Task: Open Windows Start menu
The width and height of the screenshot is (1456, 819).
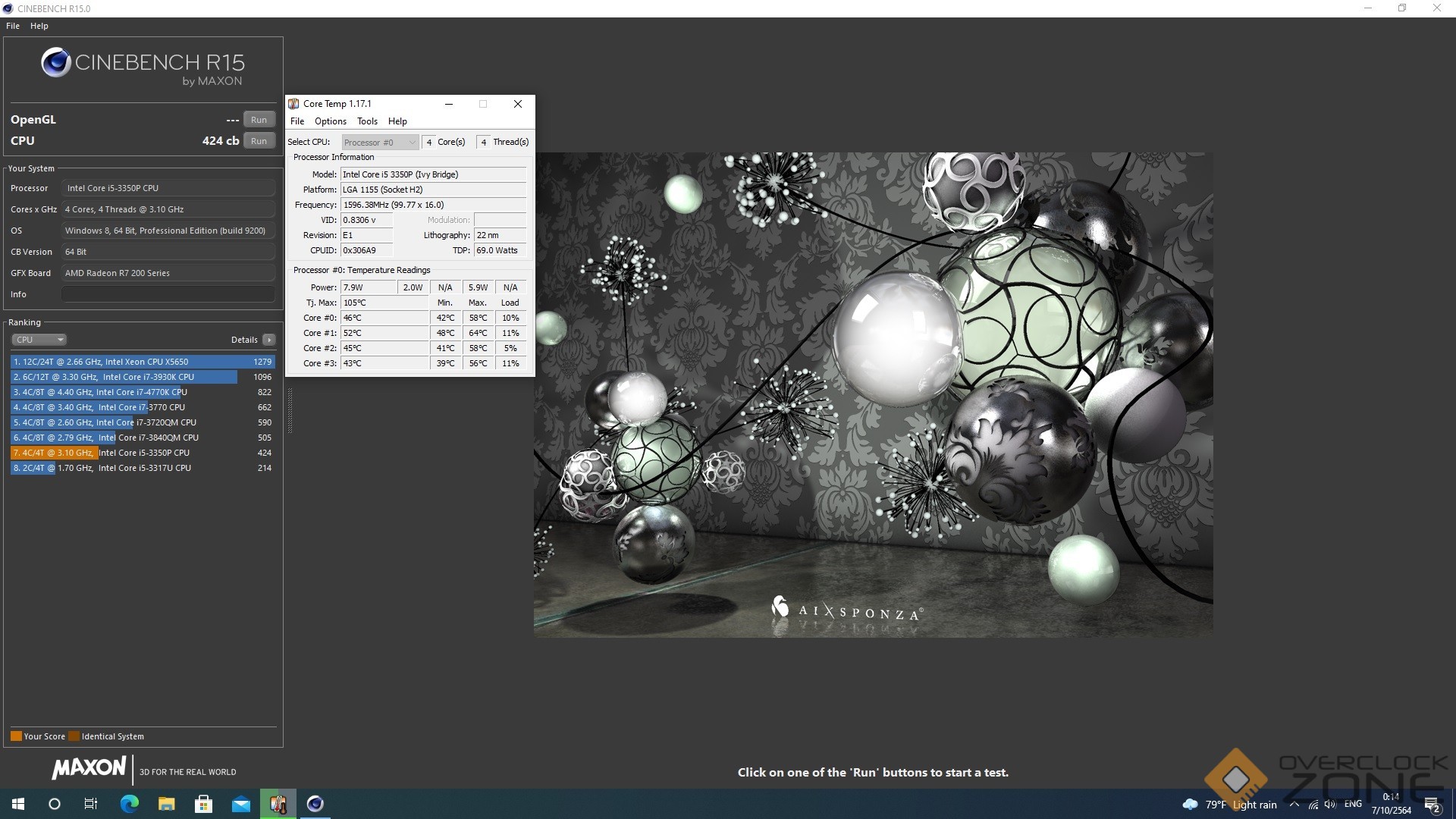Action: coord(18,804)
